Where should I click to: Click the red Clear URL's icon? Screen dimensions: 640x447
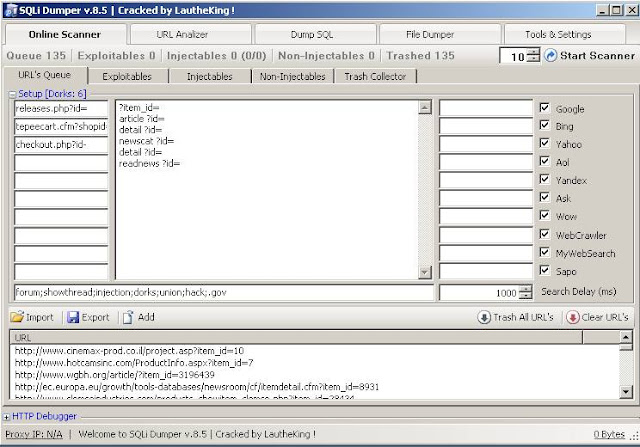572,317
